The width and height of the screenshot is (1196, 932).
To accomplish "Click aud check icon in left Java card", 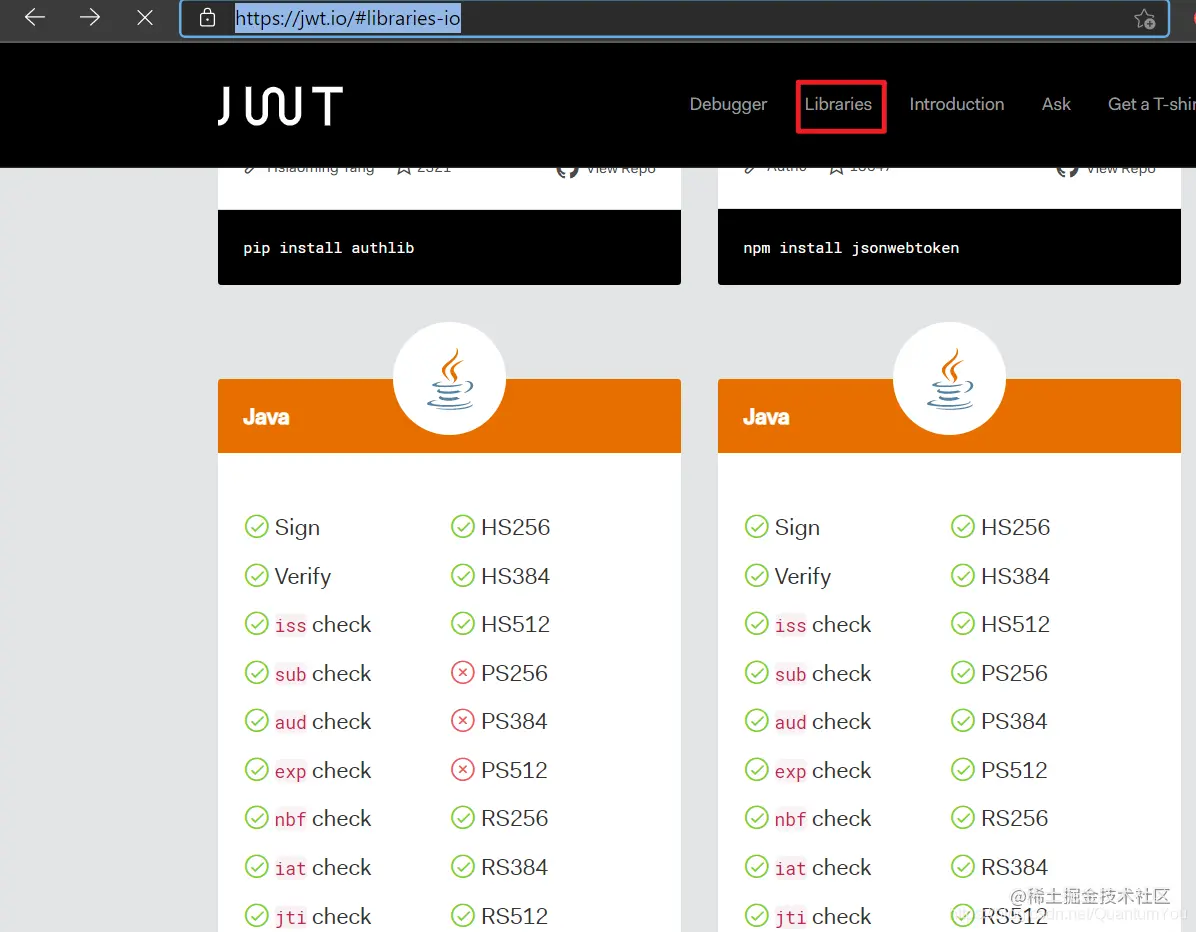I will 256,721.
